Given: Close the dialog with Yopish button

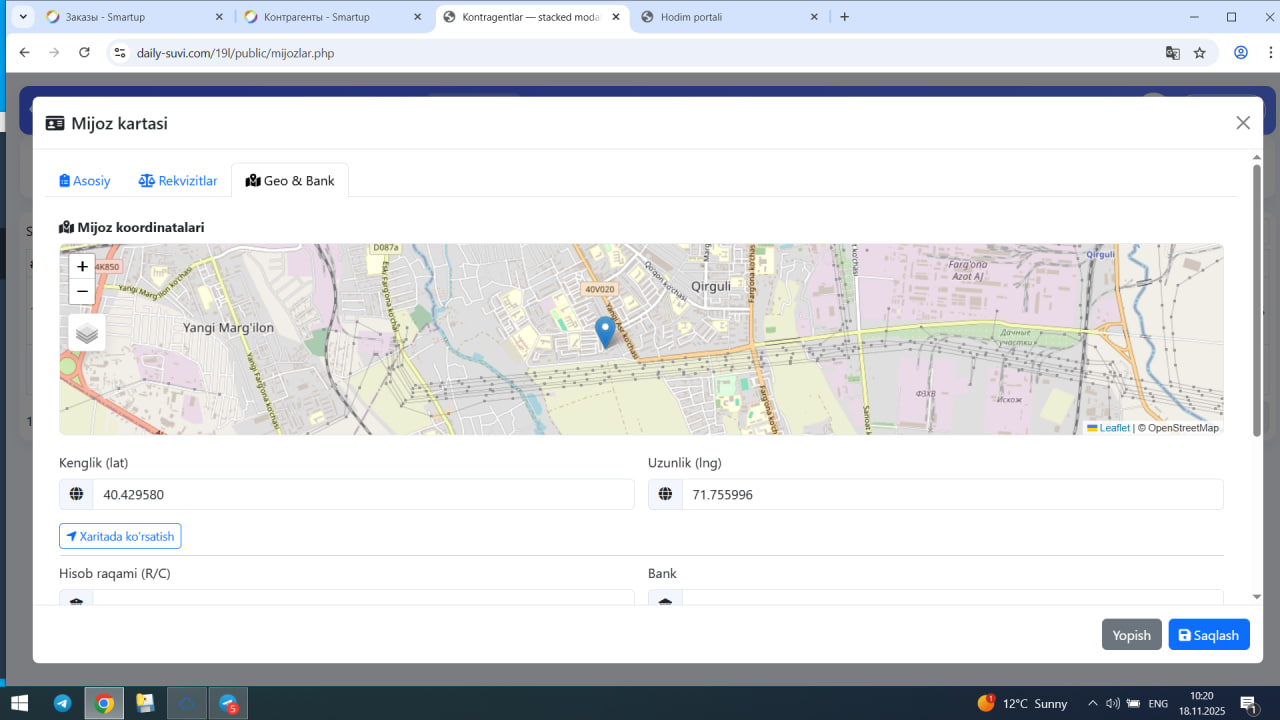Looking at the screenshot, I should click(1131, 635).
